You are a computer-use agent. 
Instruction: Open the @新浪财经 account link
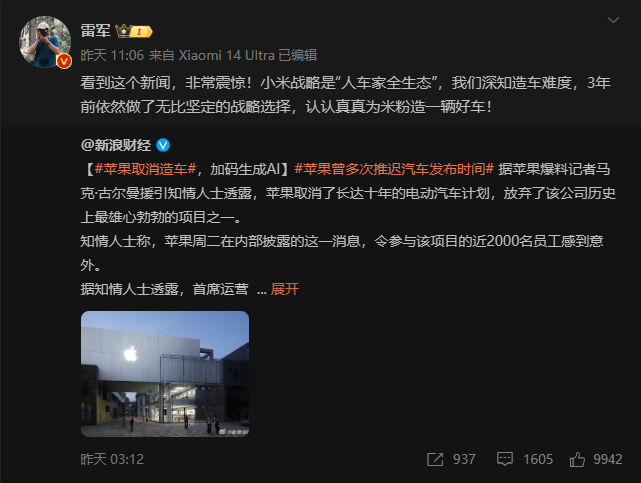[116, 145]
